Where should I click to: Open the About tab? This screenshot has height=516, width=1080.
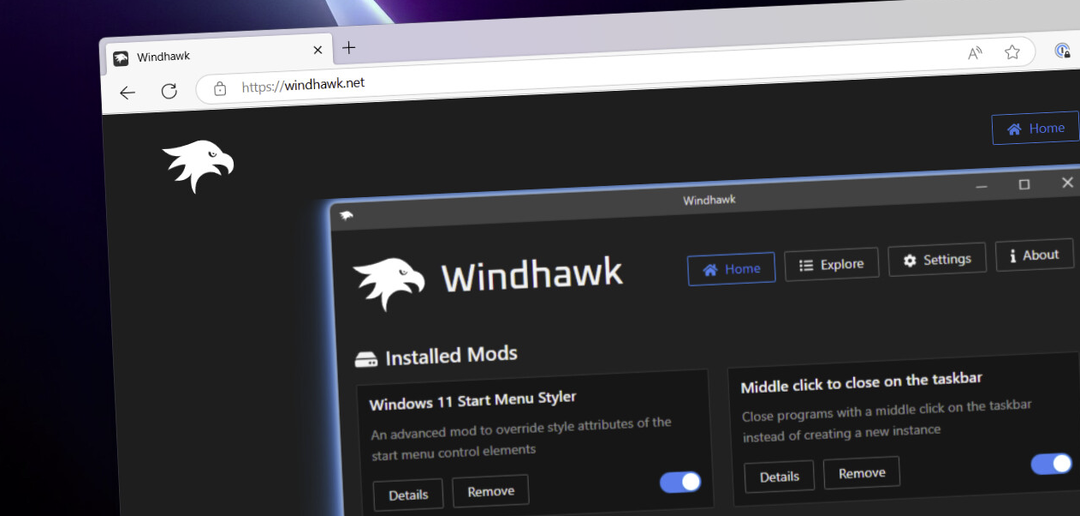click(1035, 255)
